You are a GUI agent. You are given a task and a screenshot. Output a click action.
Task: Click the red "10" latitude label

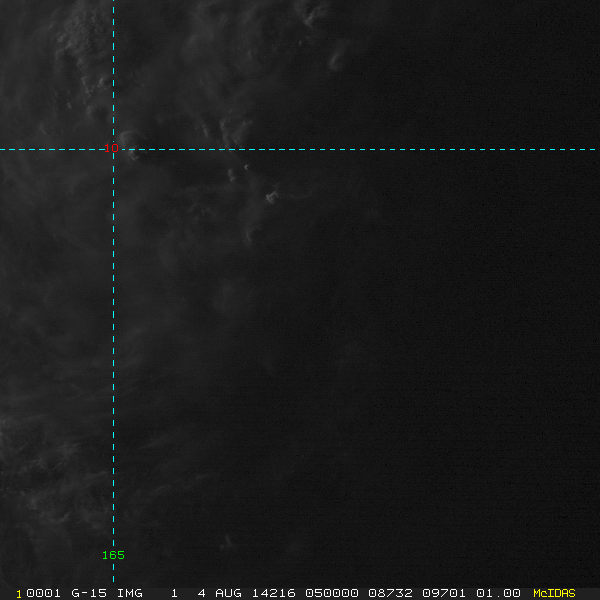114,148
